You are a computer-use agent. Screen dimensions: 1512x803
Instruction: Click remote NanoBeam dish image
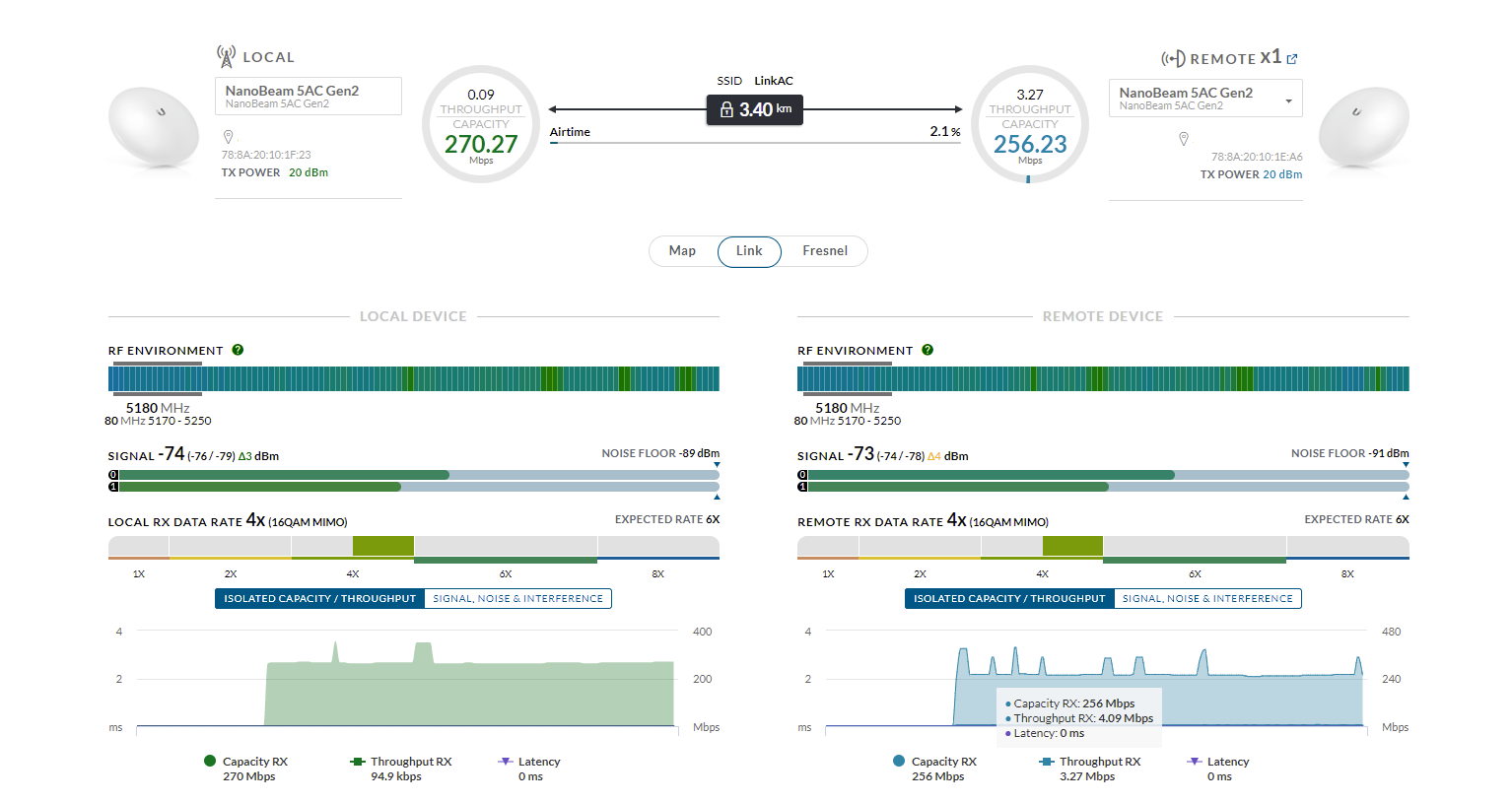[1363, 130]
